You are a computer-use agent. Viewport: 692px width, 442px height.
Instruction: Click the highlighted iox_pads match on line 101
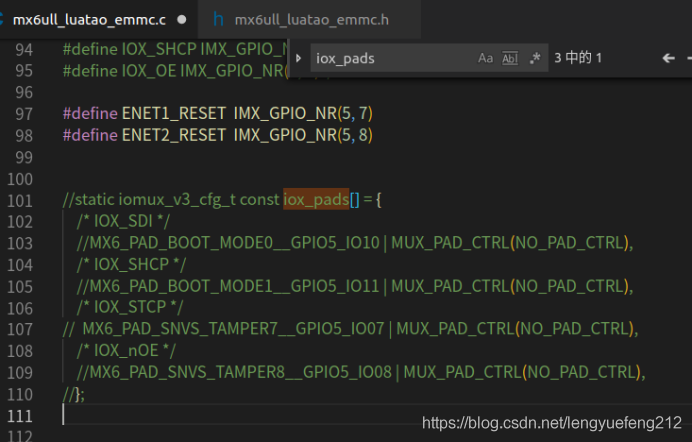(316, 200)
